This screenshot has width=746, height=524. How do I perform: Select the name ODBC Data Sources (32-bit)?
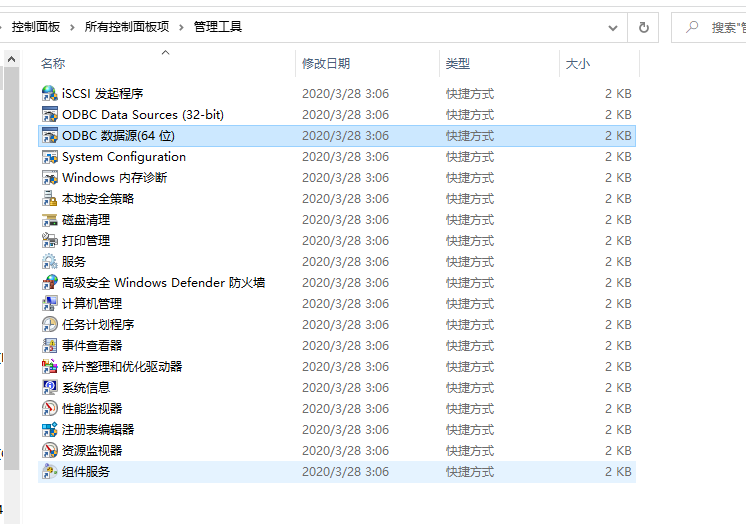pos(143,115)
